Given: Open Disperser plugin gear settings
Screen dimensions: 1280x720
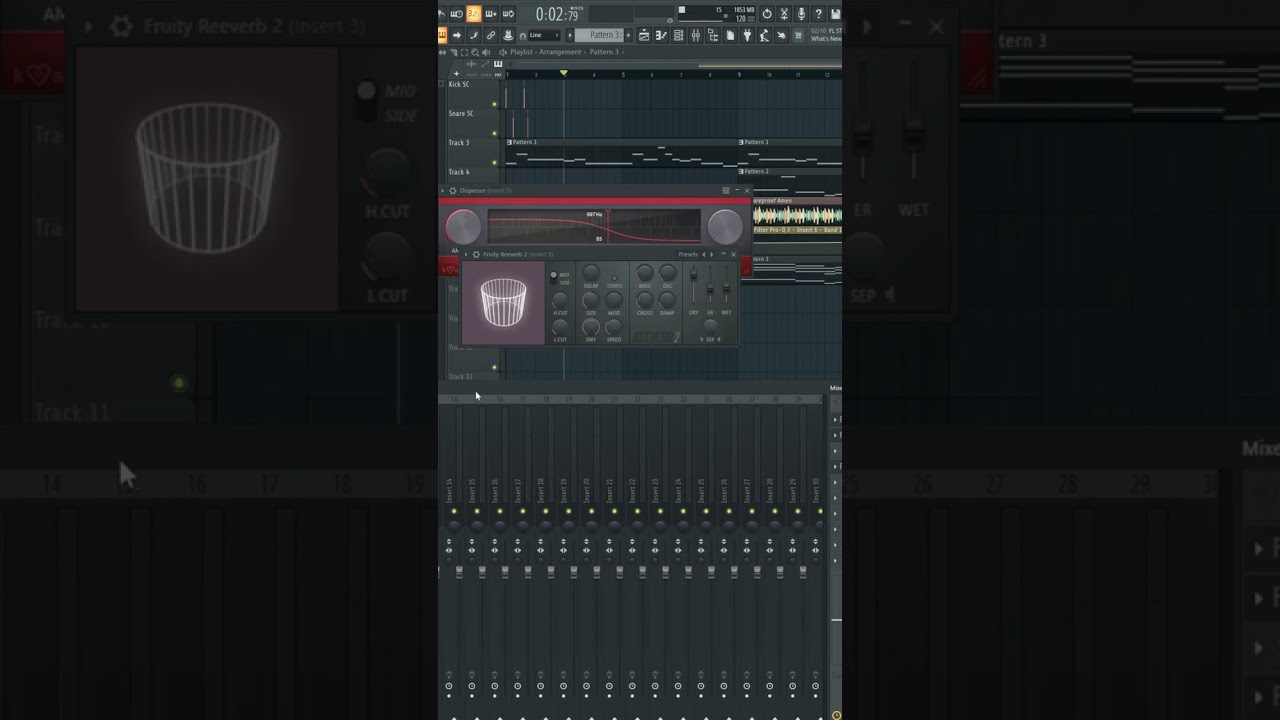Looking at the screenshot, I should 453,191.
